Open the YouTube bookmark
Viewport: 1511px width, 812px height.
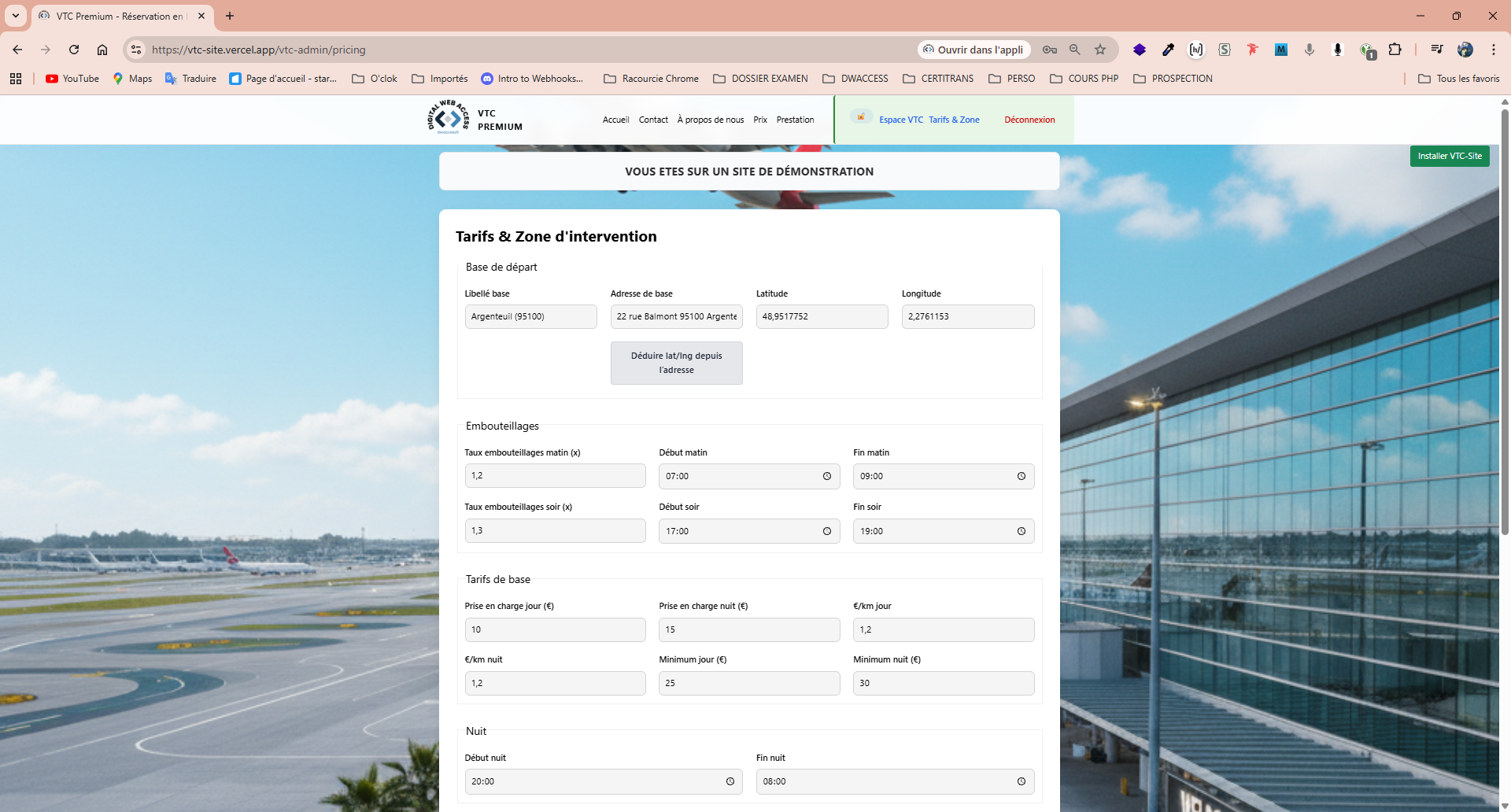click(72, 79)
